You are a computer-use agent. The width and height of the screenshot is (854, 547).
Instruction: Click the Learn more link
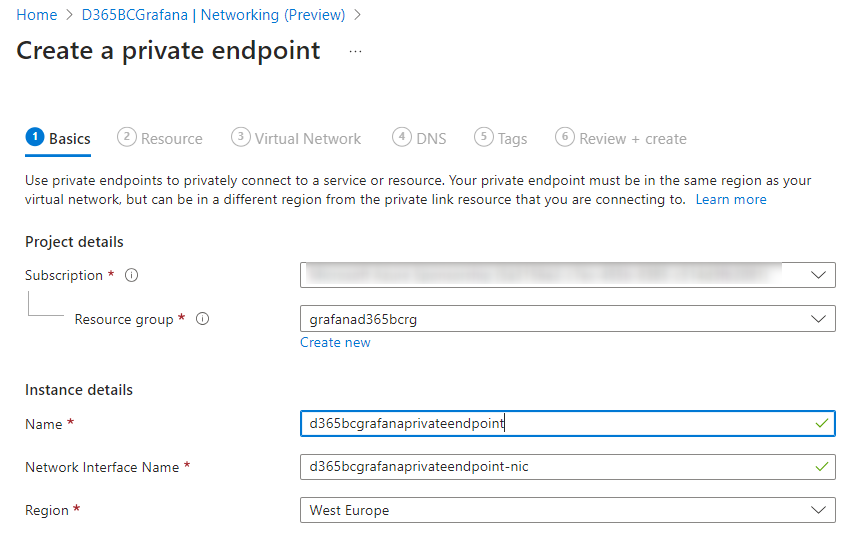[731, 199]
